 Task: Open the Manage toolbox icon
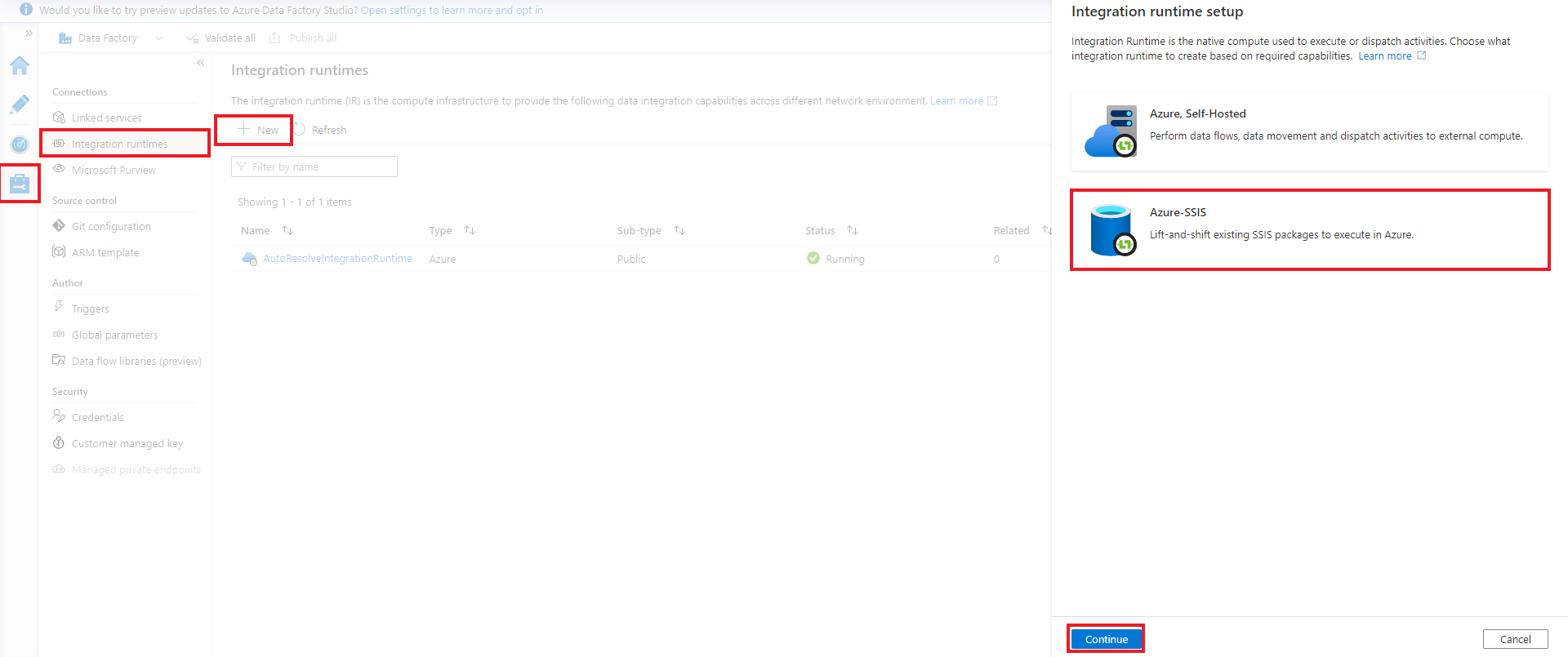(x=20, y=184)
